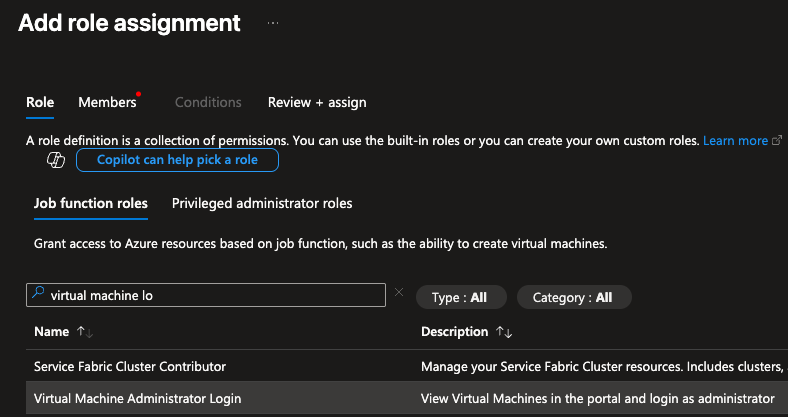The height and width of the screenshot is (417, 788).
Task: Select the Service Fabric Cluster Contributor role
Action: point(130,366)
